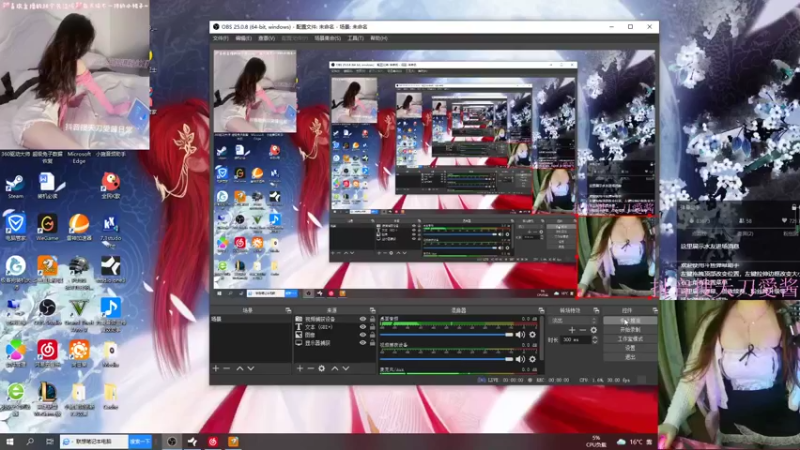This screenshot has width=800, height=450.
Task: Mute the 桌面音频 mixer channel
Action: pyautogui.click(x=520, y=335)
